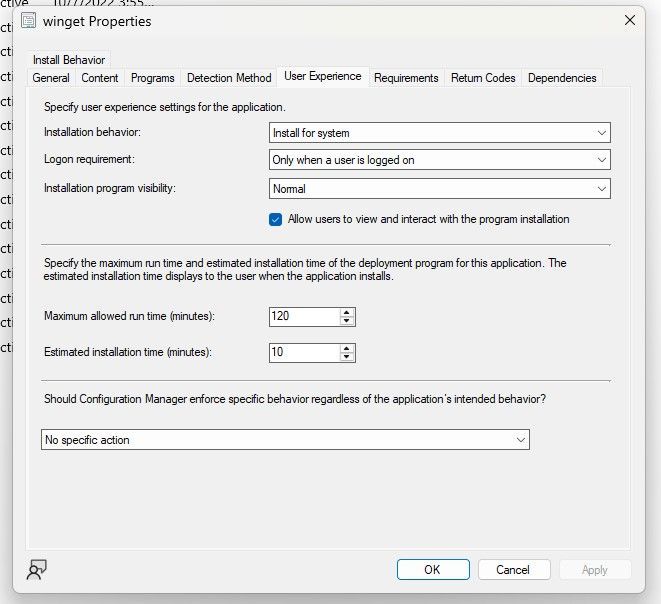This screenshot has width=661, height=604.
Task: Click the Logon requirement label
Action: pyautogui.click(x=89, y=159)
